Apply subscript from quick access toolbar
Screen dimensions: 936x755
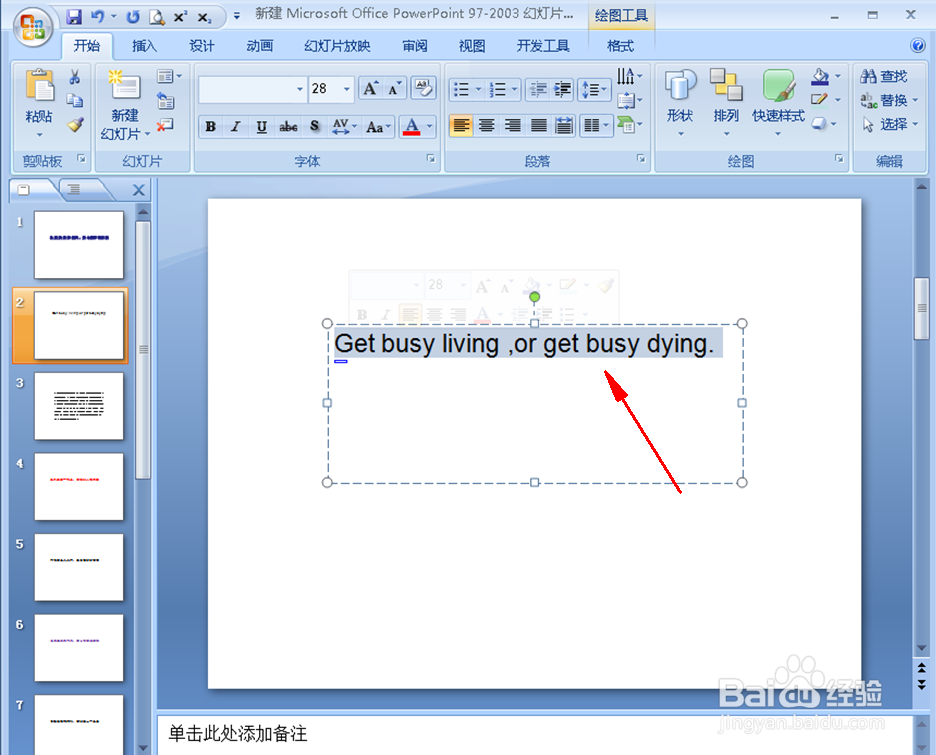[205, 18]
